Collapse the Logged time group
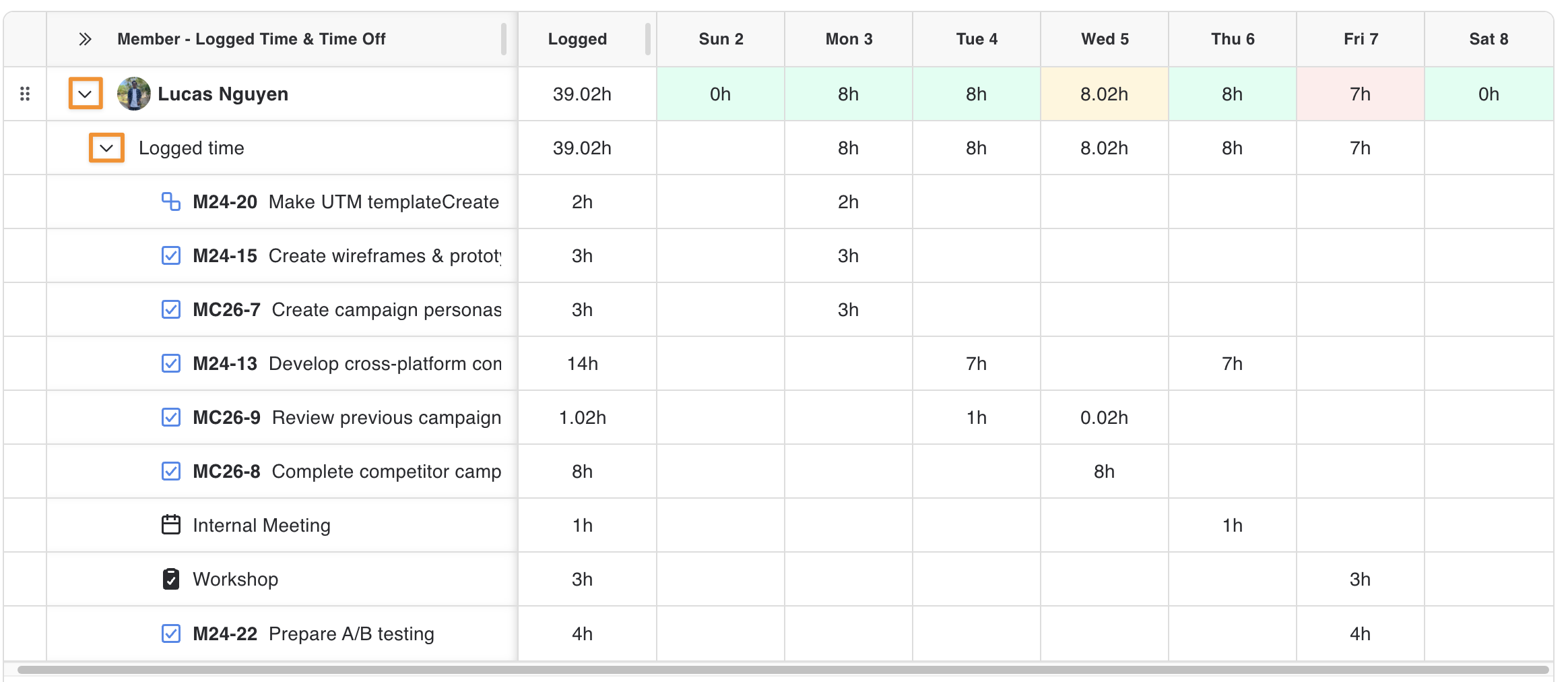Screen dimensions: 1568x682 106,148
